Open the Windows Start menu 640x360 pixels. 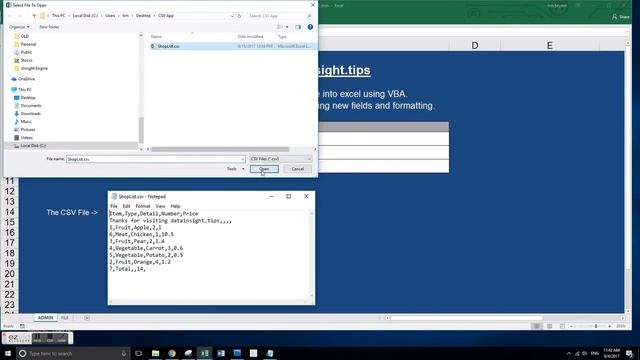tap(8, 353)
